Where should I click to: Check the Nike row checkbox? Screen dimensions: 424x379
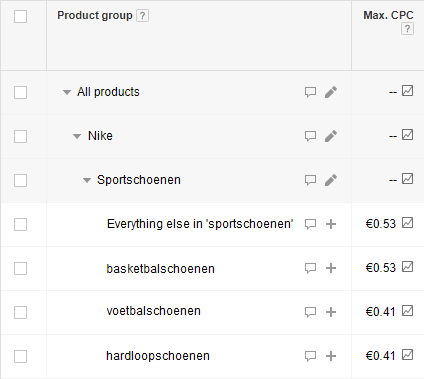[x=20, y=136]
